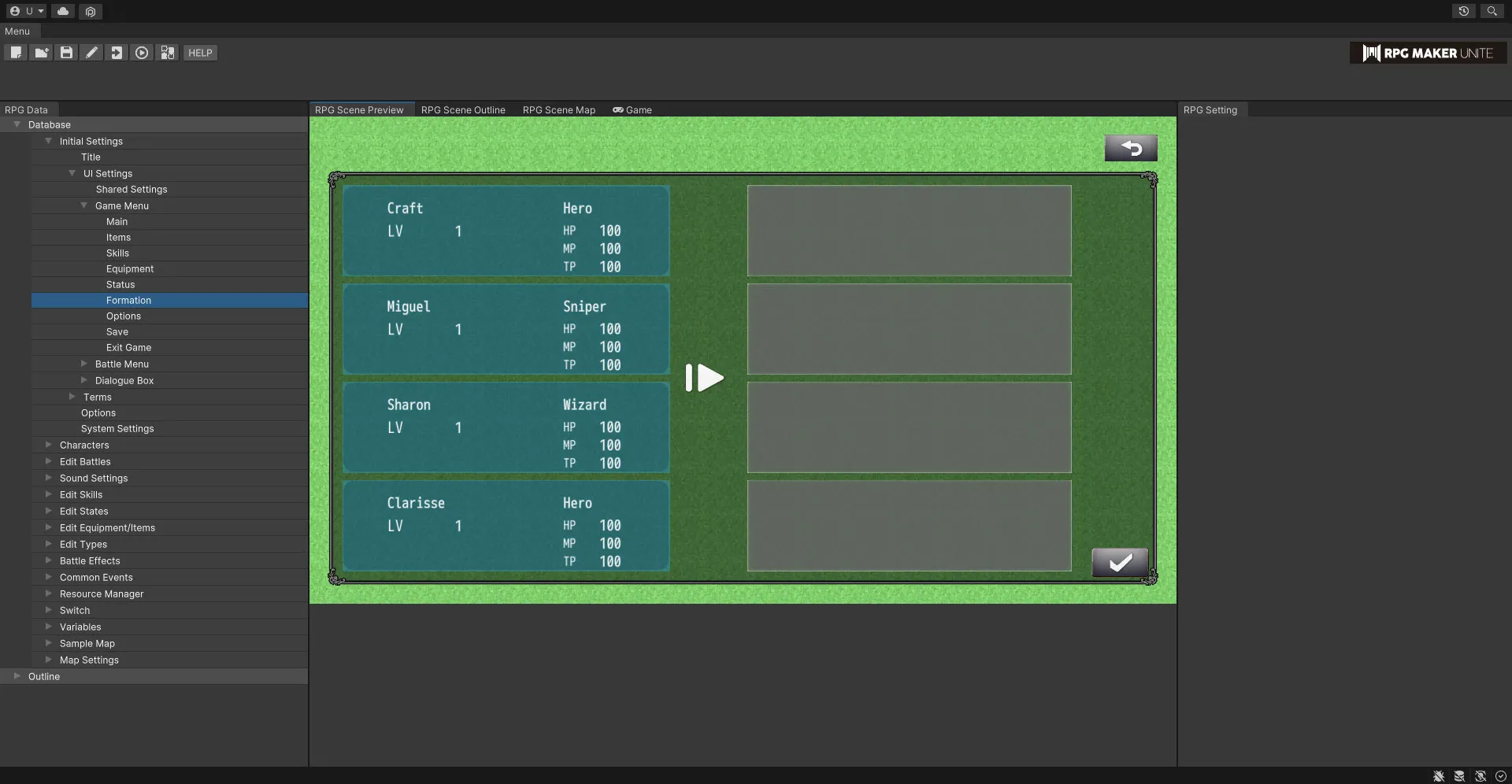This screenshot has height=784, width=1512.
Task: Click the HELP button
Action: click(200, 53)
